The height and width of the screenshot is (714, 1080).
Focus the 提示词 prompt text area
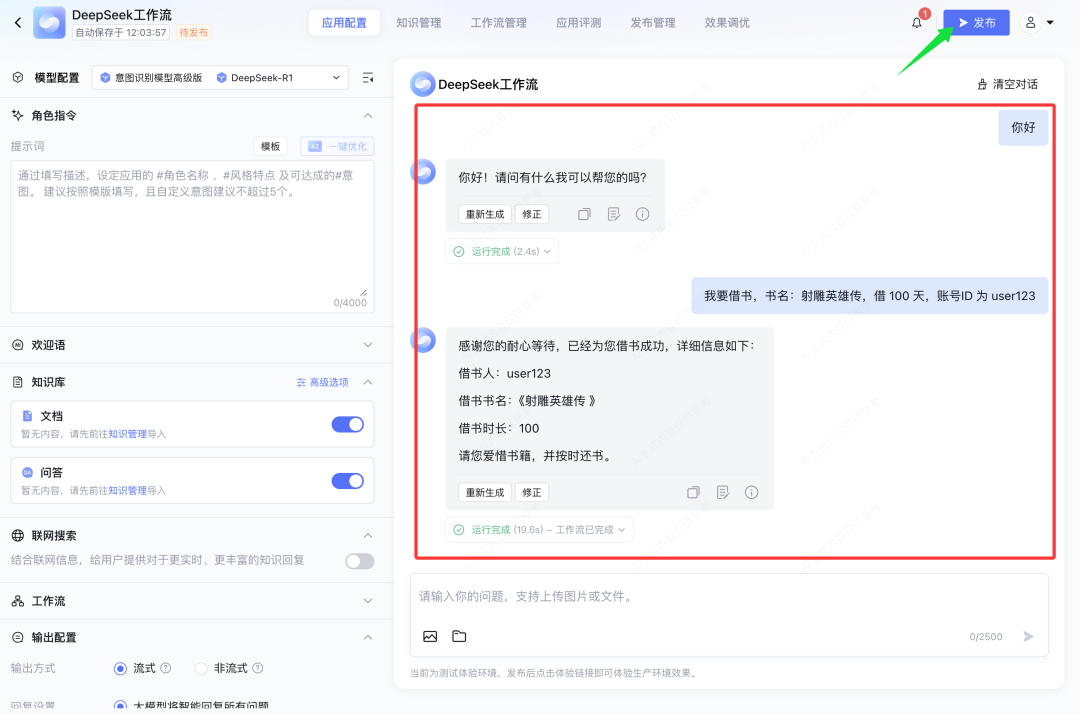(192, 237)
